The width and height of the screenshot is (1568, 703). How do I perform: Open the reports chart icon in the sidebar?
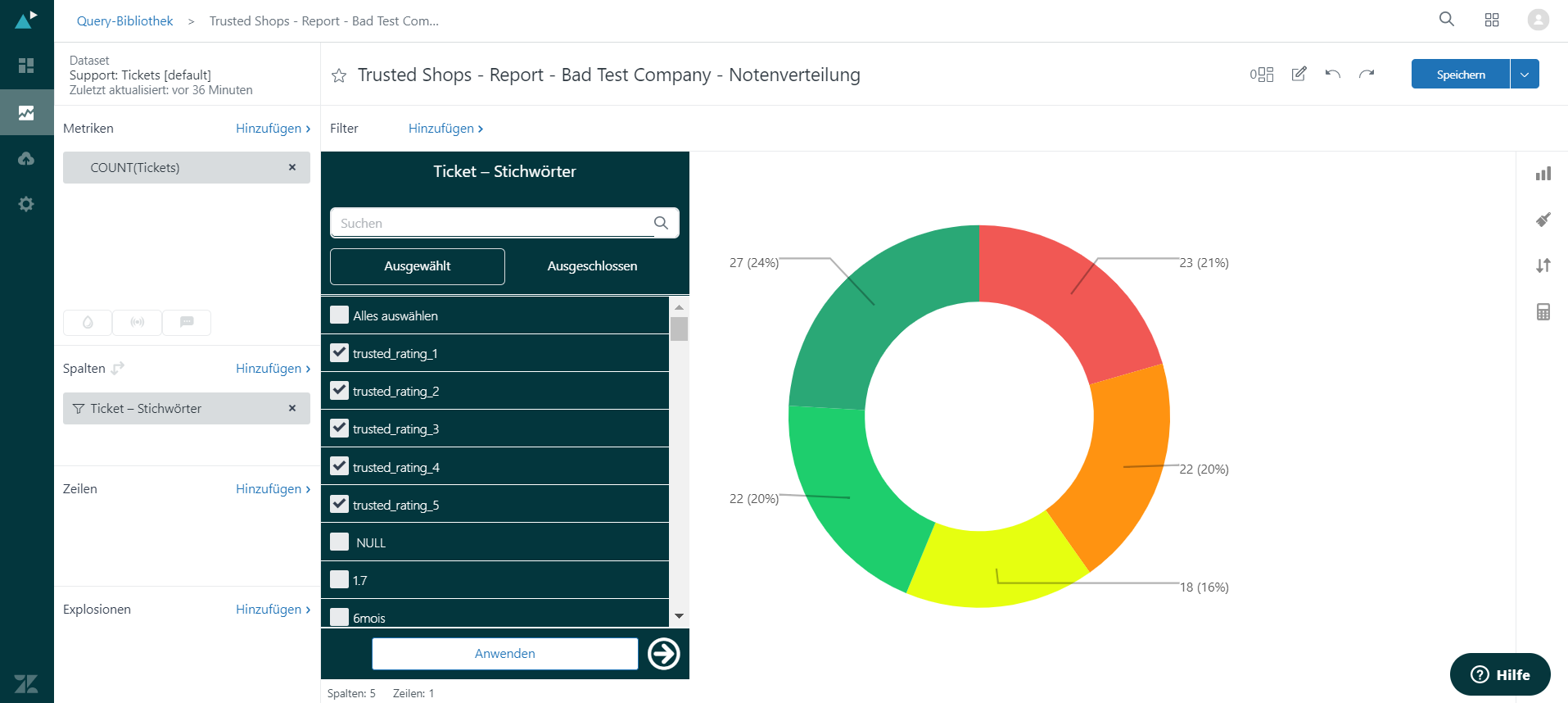pyautogui.click(x=26, y=112)
